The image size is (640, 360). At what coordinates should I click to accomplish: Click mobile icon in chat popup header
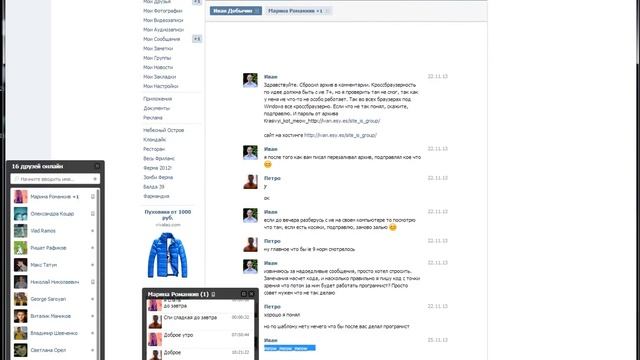click(213, 294)
